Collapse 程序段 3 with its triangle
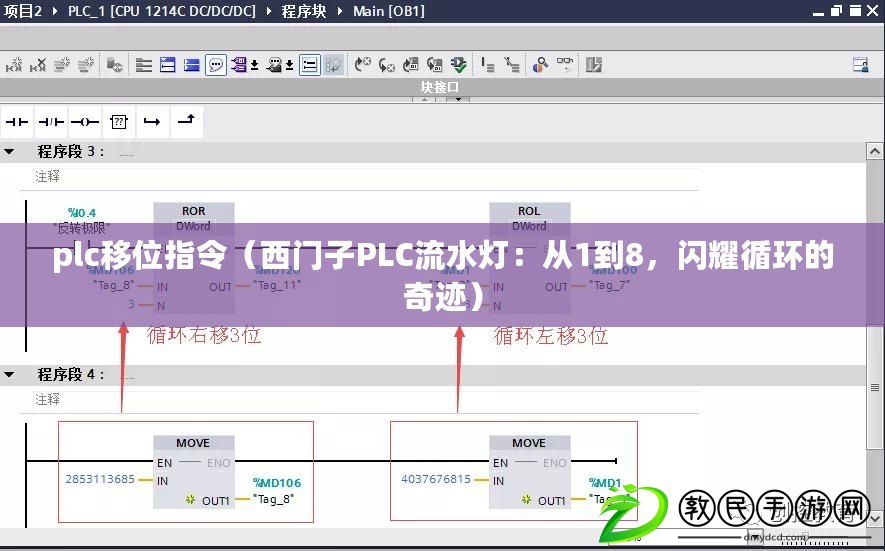The height and width of the screenshot is (551, 885). [9, 151]
